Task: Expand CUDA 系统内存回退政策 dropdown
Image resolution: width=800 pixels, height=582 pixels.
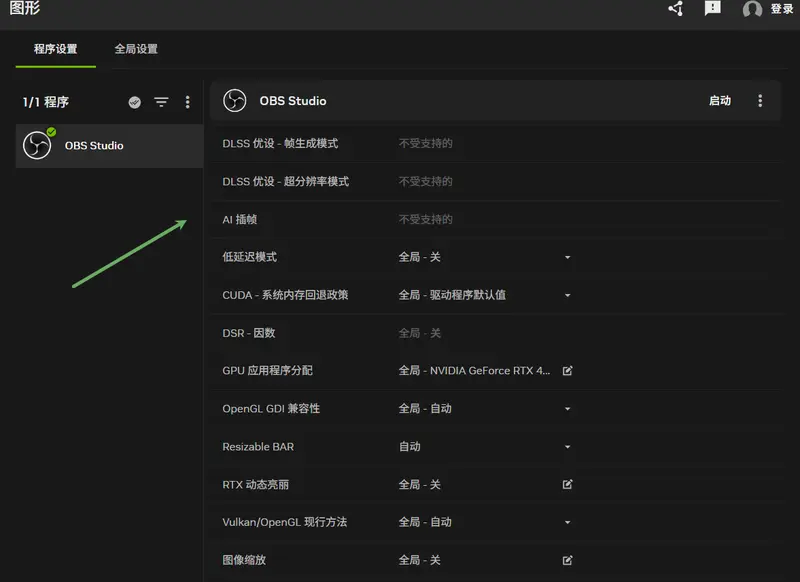Action: click(567, 295)
